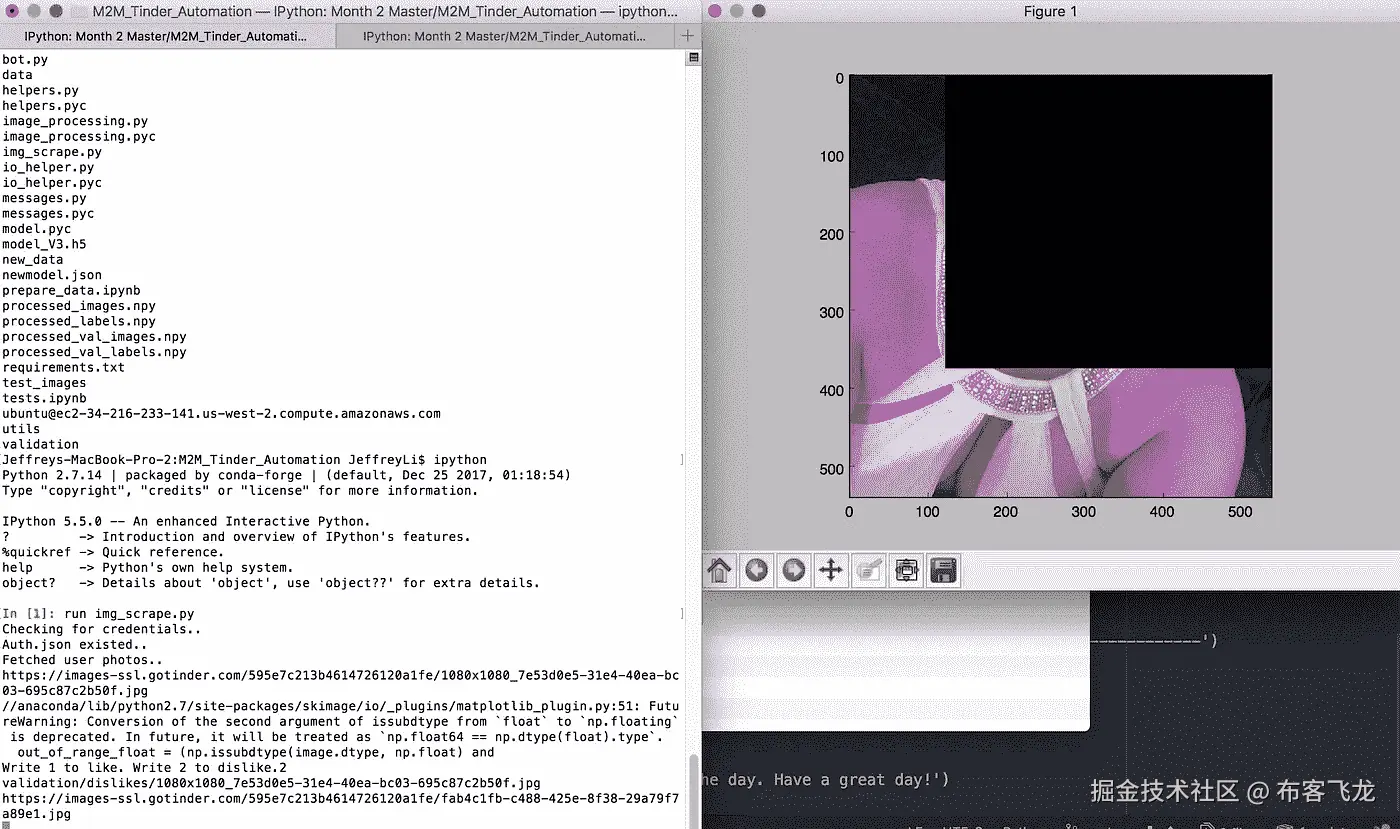Click the 'image_processing.py' entry
Image resolution: width=1400 pixels, height=829 pixels.
[75, 121]
